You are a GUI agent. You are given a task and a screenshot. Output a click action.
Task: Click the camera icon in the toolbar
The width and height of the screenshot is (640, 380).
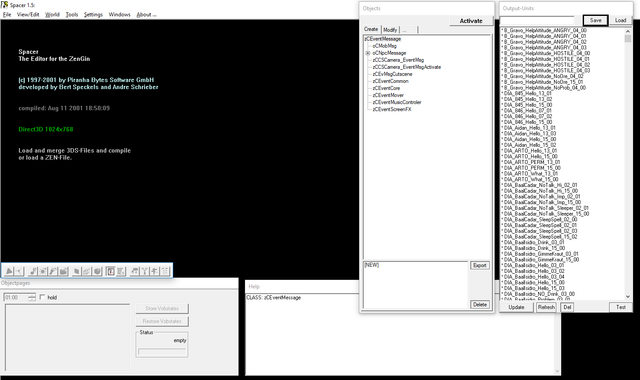63,271
